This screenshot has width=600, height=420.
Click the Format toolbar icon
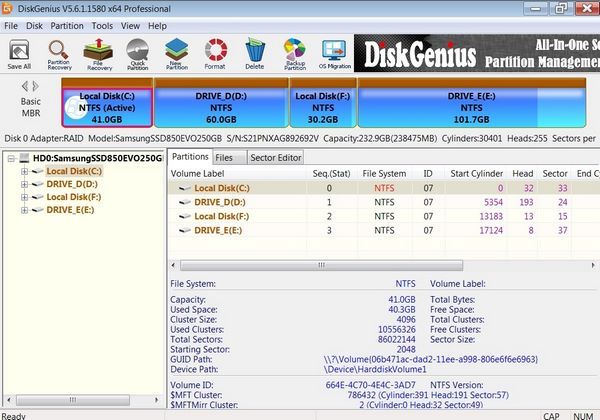pyautogui.click(x=215, y=54)
